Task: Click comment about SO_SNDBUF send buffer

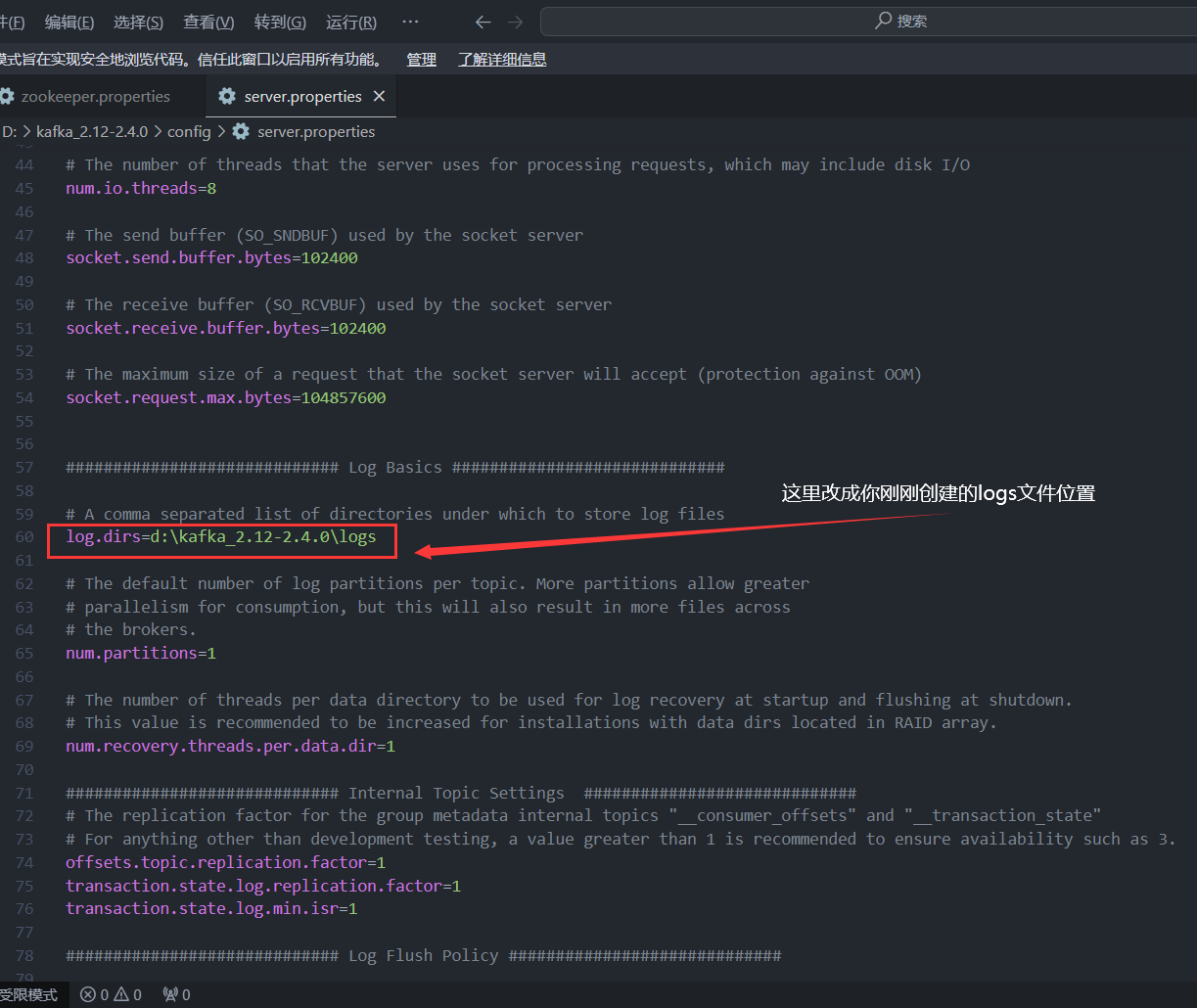Action: [x=325, y=235]
